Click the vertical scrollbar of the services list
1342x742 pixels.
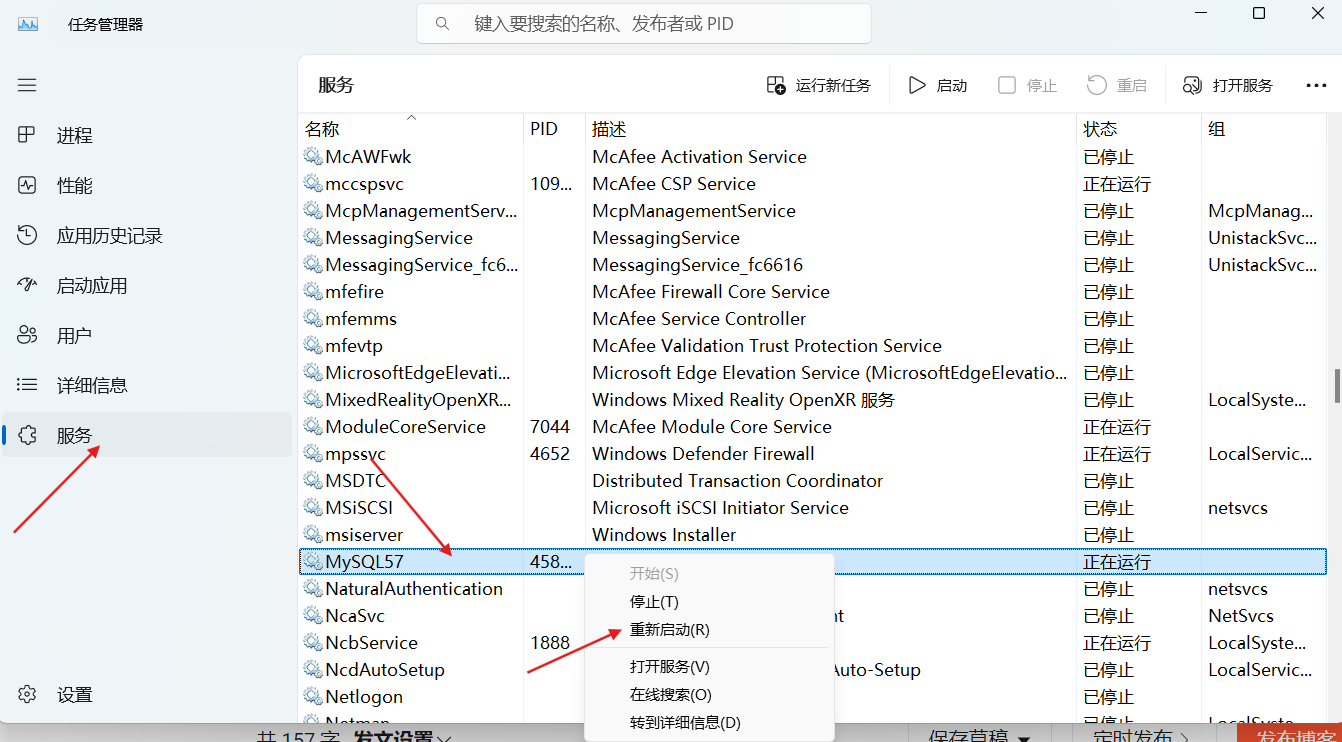pos(1336,385)
